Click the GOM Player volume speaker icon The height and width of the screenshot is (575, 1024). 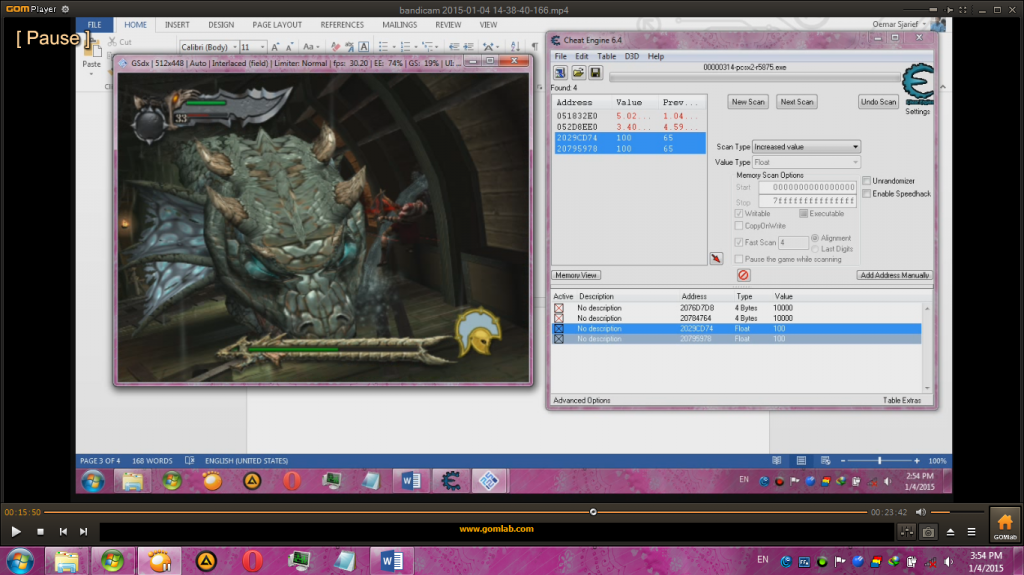[920, 512]
